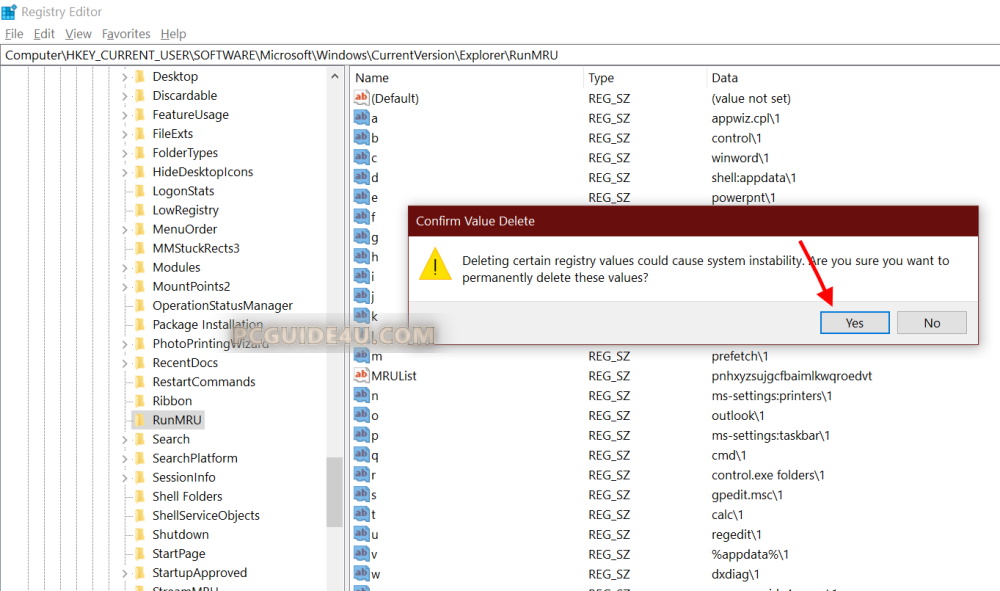Click the Registry Editor title bar icon
Image resolution: width=1000 pixels, height=591 pixels.
pyautogui.click(x=10, y=12)
